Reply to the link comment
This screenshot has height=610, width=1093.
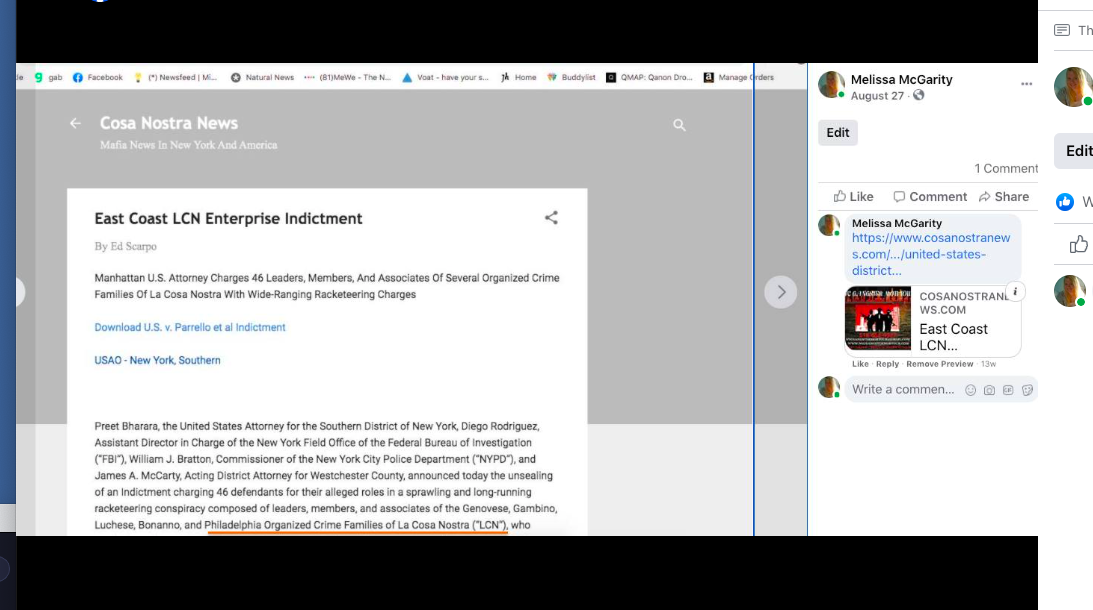pos(887,364)
